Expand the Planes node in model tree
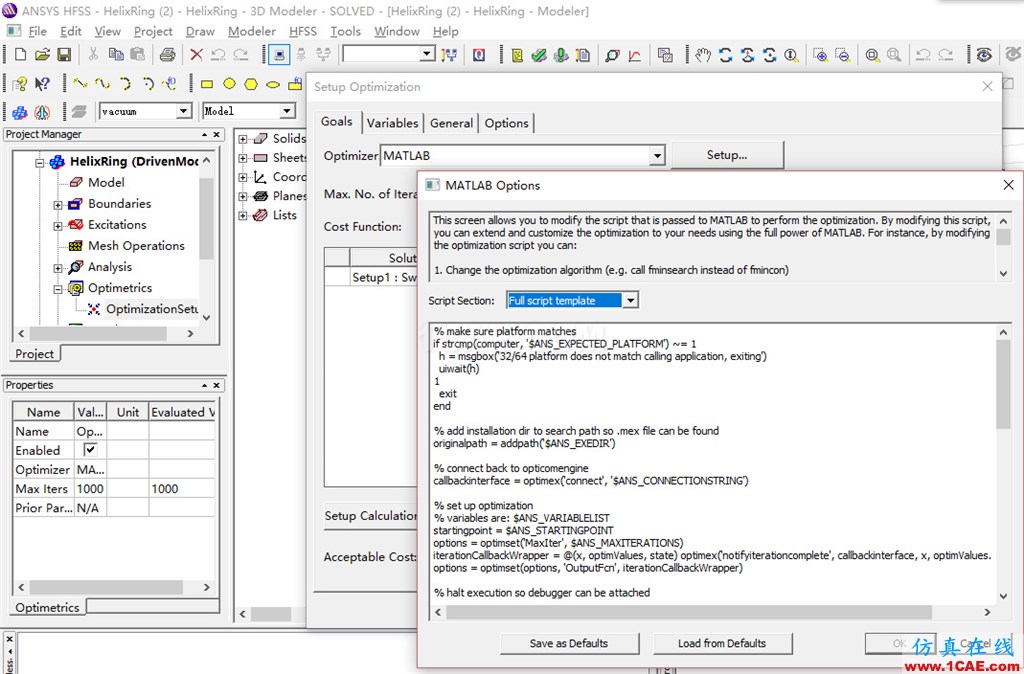This screenshot has height=674, width=1024. click(x=242, y=197)
